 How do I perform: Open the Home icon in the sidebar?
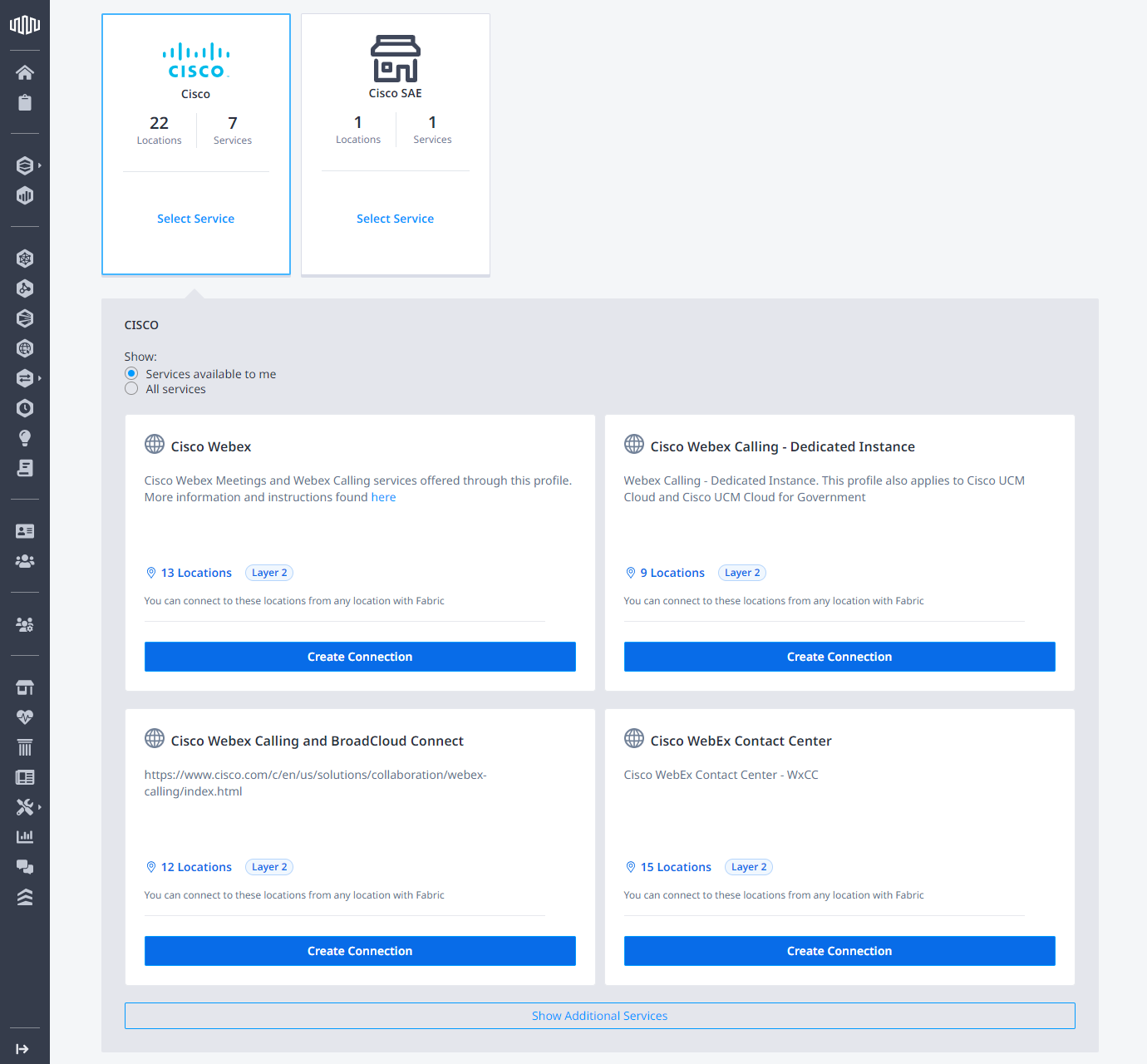(25, 72)
